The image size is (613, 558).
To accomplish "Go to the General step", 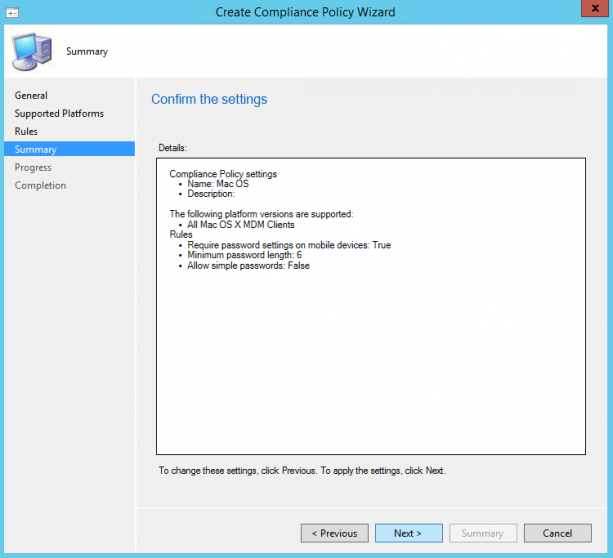I will pyautogui.click(x=31, y=95).
